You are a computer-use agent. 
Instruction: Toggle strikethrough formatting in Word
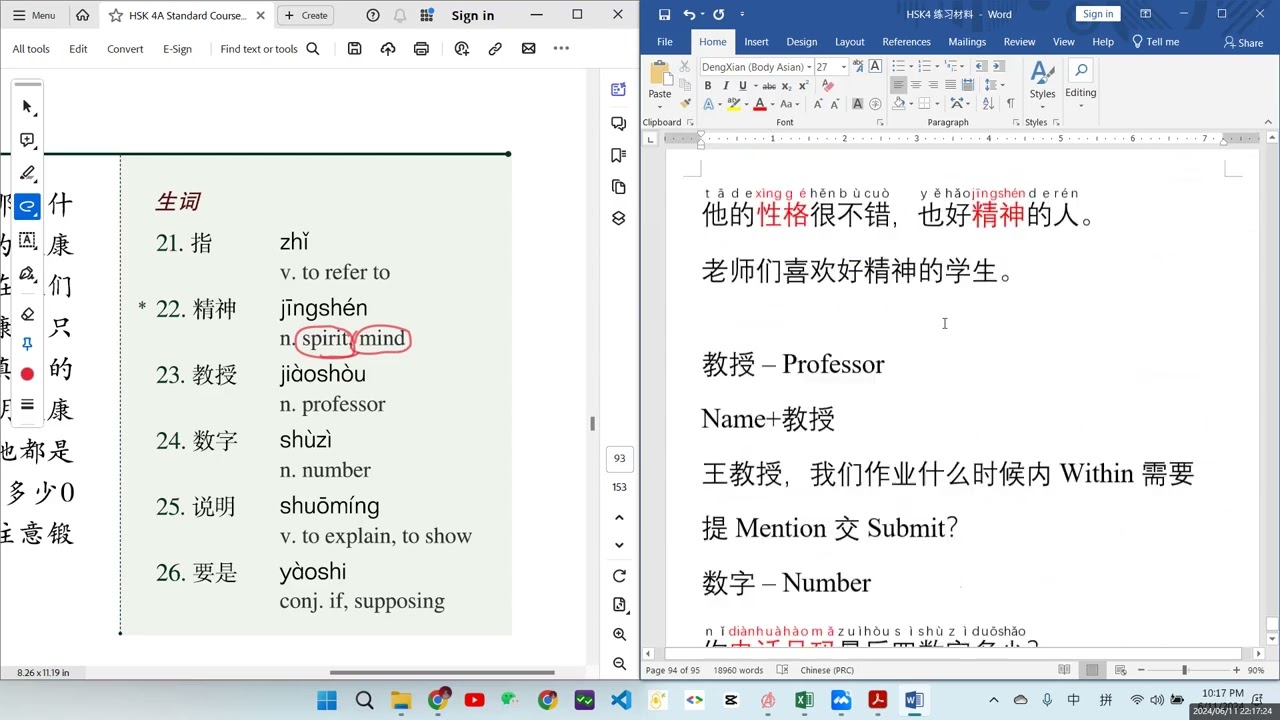point(769,86)
